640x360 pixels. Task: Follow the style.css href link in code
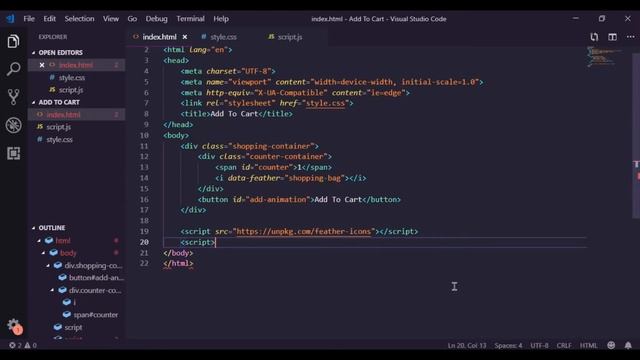325,103
